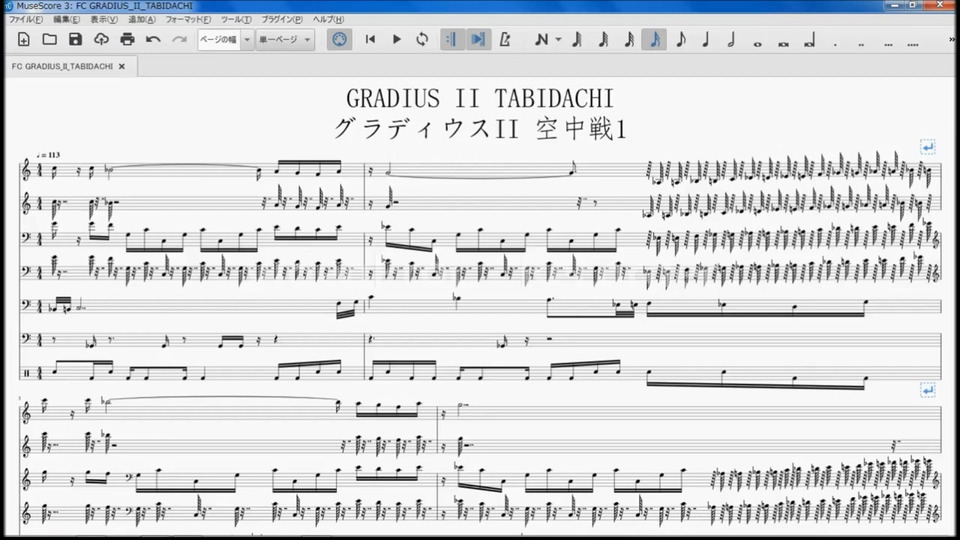Toggle play repeats button
The height and width of the screenshot is (540, 960).
point(452,40)
